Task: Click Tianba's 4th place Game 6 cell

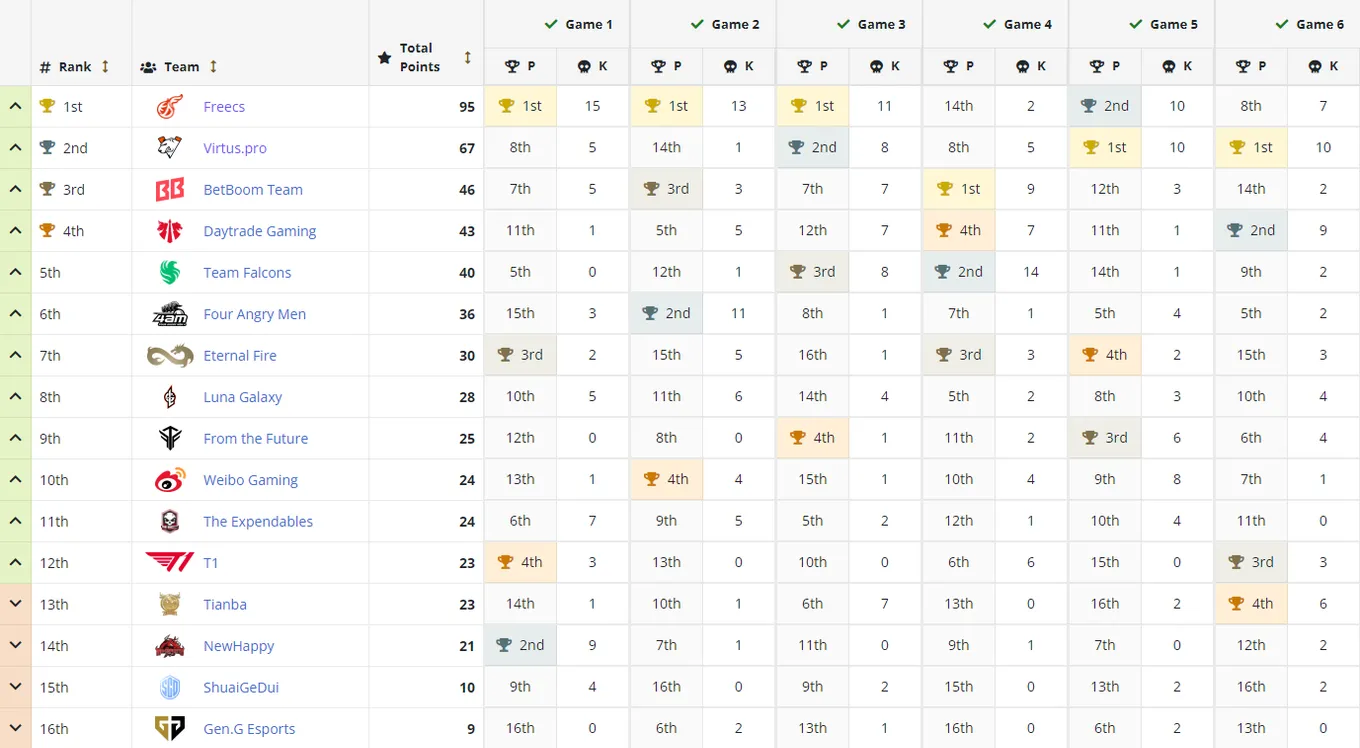Action: tap(1251, 603)
